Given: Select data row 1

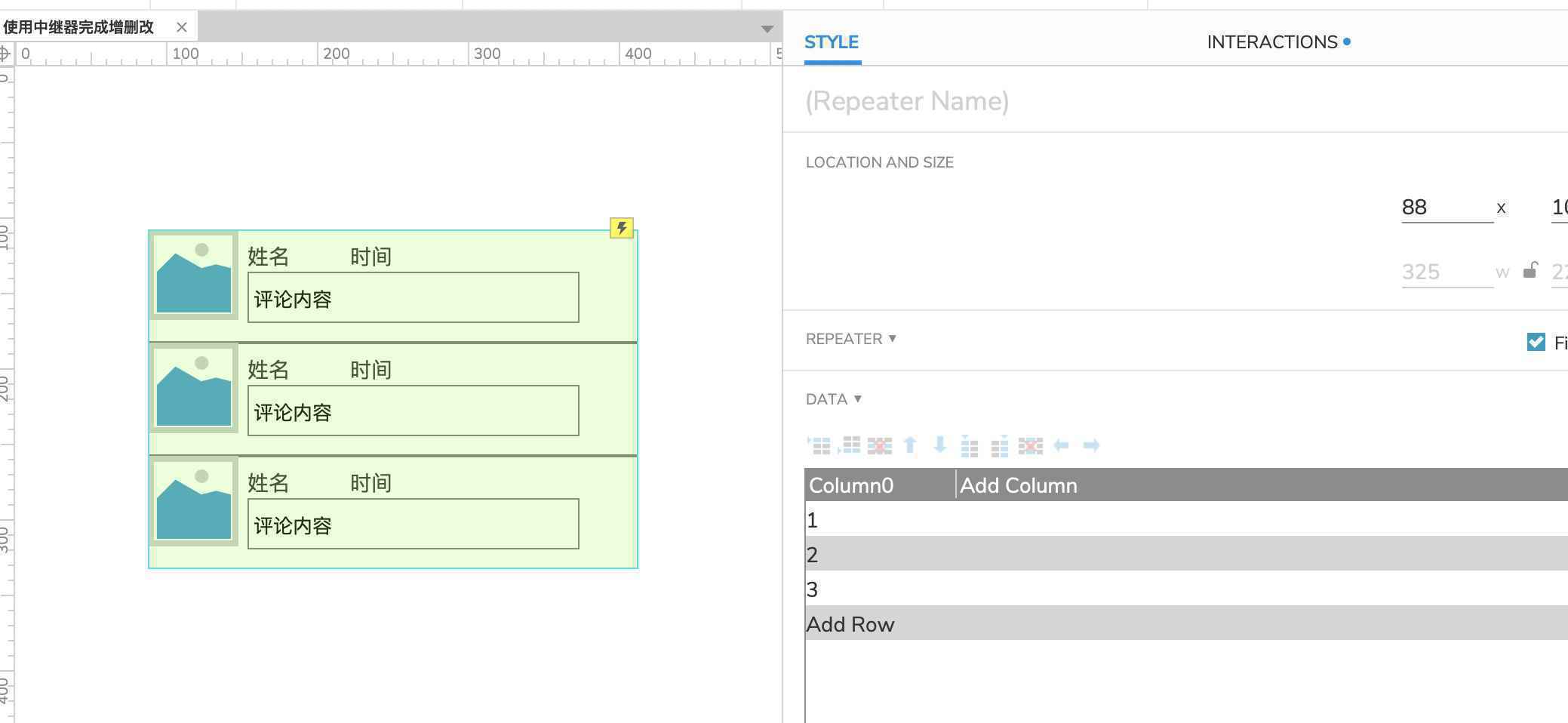Looking at the screenshot, I should [x=1186, y=520].
